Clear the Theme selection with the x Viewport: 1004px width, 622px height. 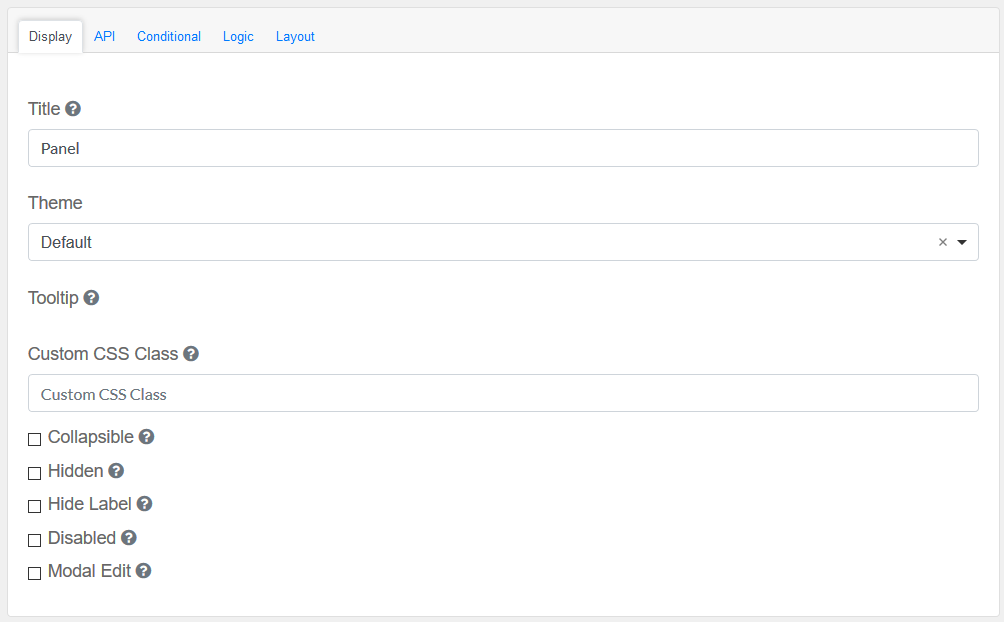click(x=942, y=242)
